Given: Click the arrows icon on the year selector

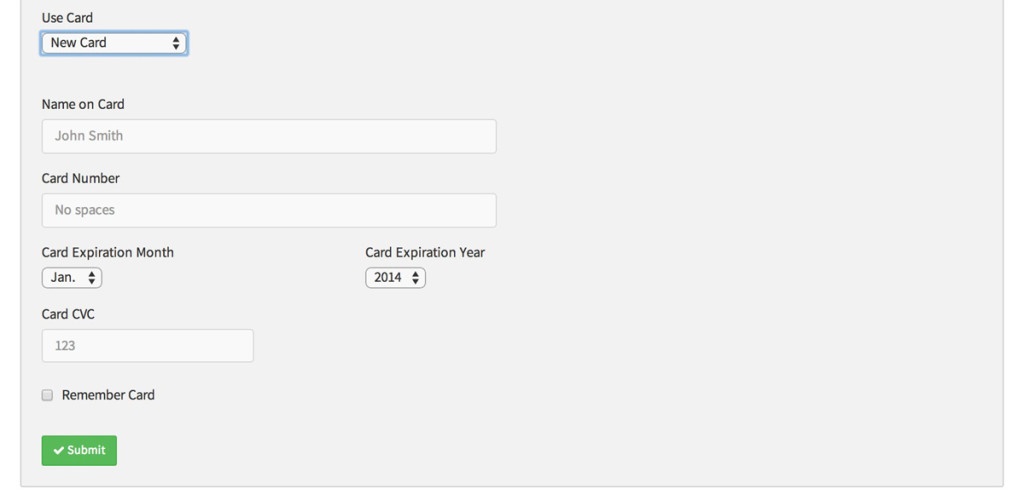Looking at the screenshot, I should (416, 278).
